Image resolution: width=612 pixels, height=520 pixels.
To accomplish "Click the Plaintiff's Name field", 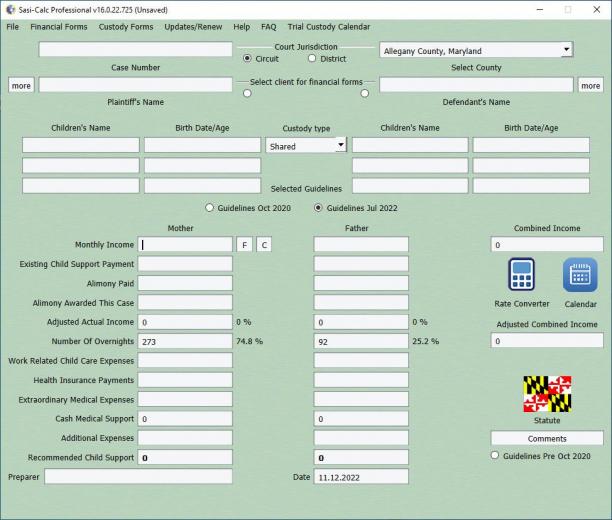I will point(135,85).
